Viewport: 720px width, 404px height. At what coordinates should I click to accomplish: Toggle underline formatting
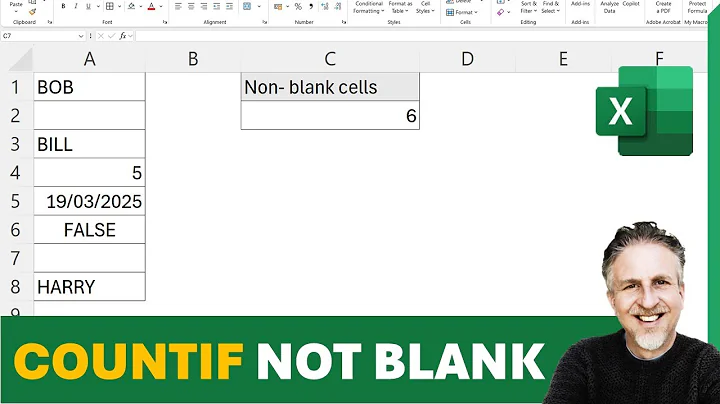[88, 6]
